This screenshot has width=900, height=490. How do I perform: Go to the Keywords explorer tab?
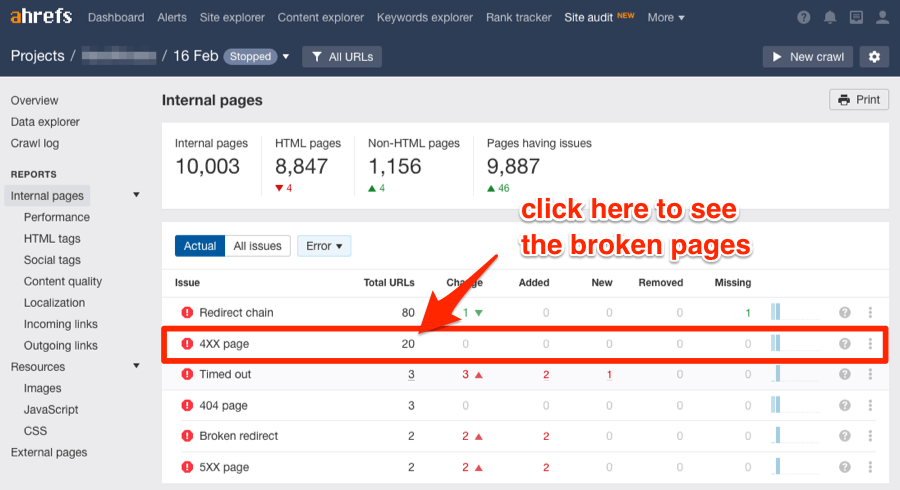pyautogui.click(x=425, y=18)
